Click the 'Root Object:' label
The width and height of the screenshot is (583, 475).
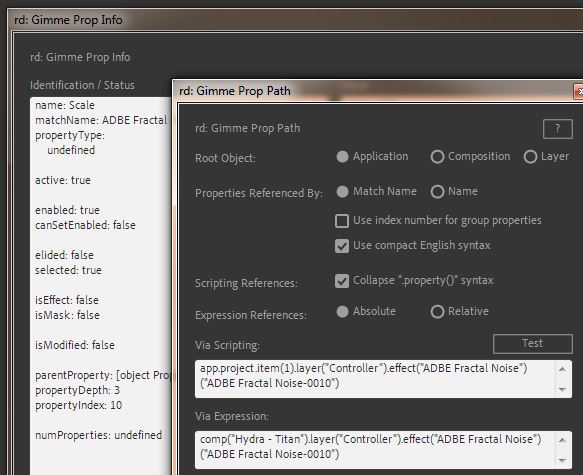225,158
